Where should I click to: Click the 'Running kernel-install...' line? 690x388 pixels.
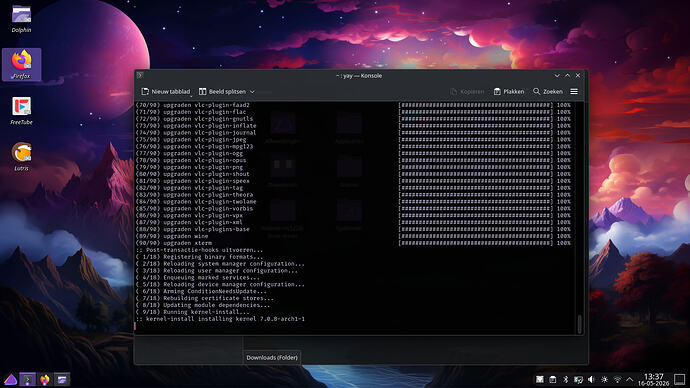click(193, 312)
